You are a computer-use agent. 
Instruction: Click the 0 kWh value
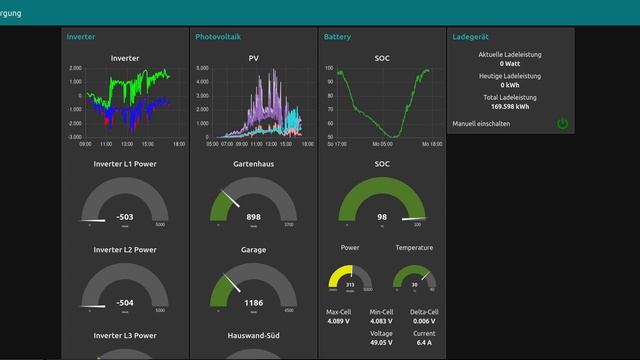point(510,85)
